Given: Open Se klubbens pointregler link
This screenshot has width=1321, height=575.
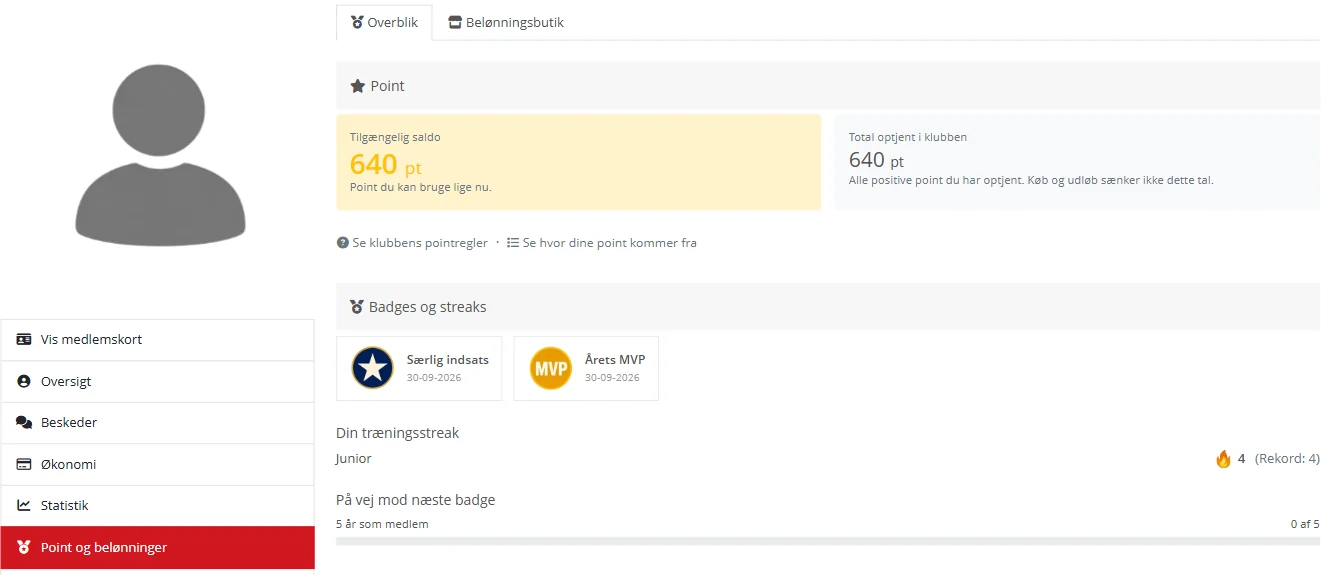Looking at the screenshot, I should coord(420,243).
